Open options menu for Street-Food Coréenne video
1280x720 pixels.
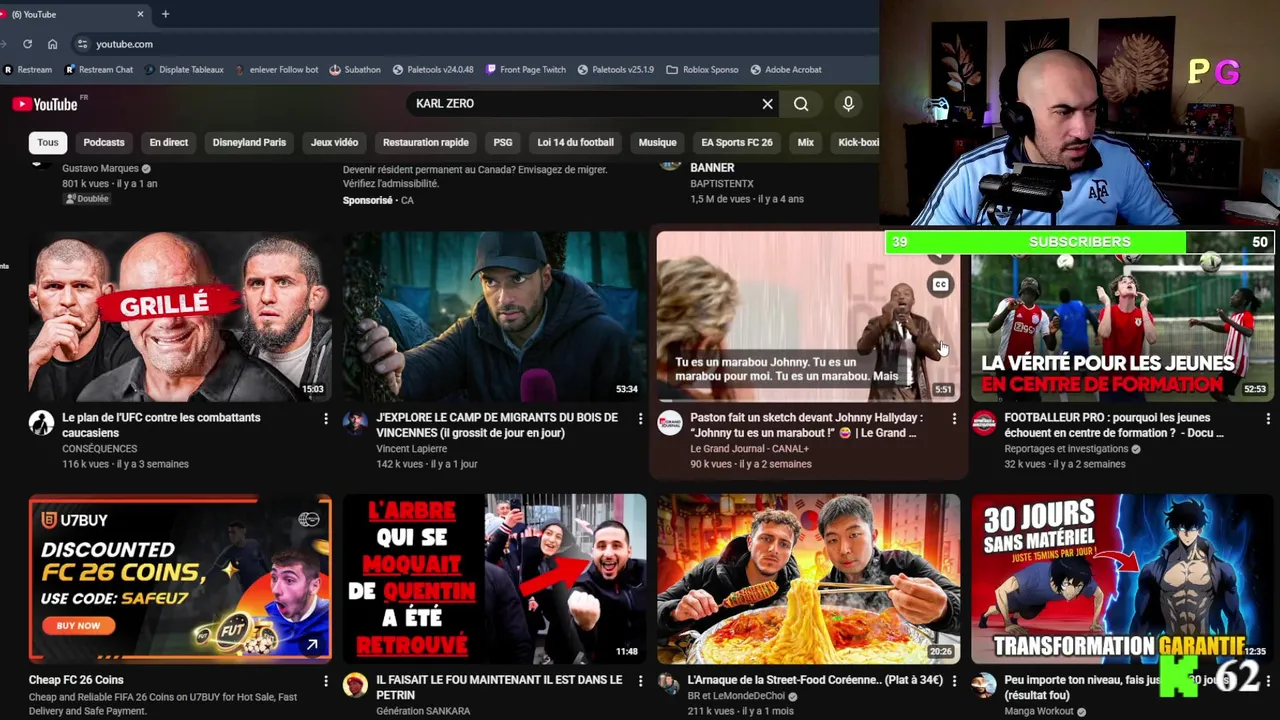pos(954,681)
